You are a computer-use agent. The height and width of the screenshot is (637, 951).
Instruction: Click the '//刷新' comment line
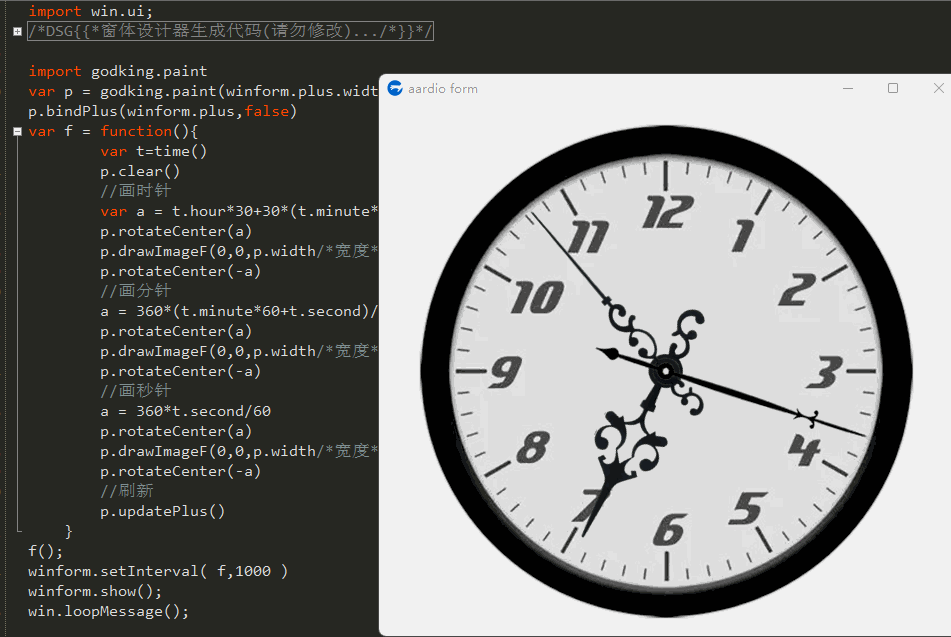point(127,491)
